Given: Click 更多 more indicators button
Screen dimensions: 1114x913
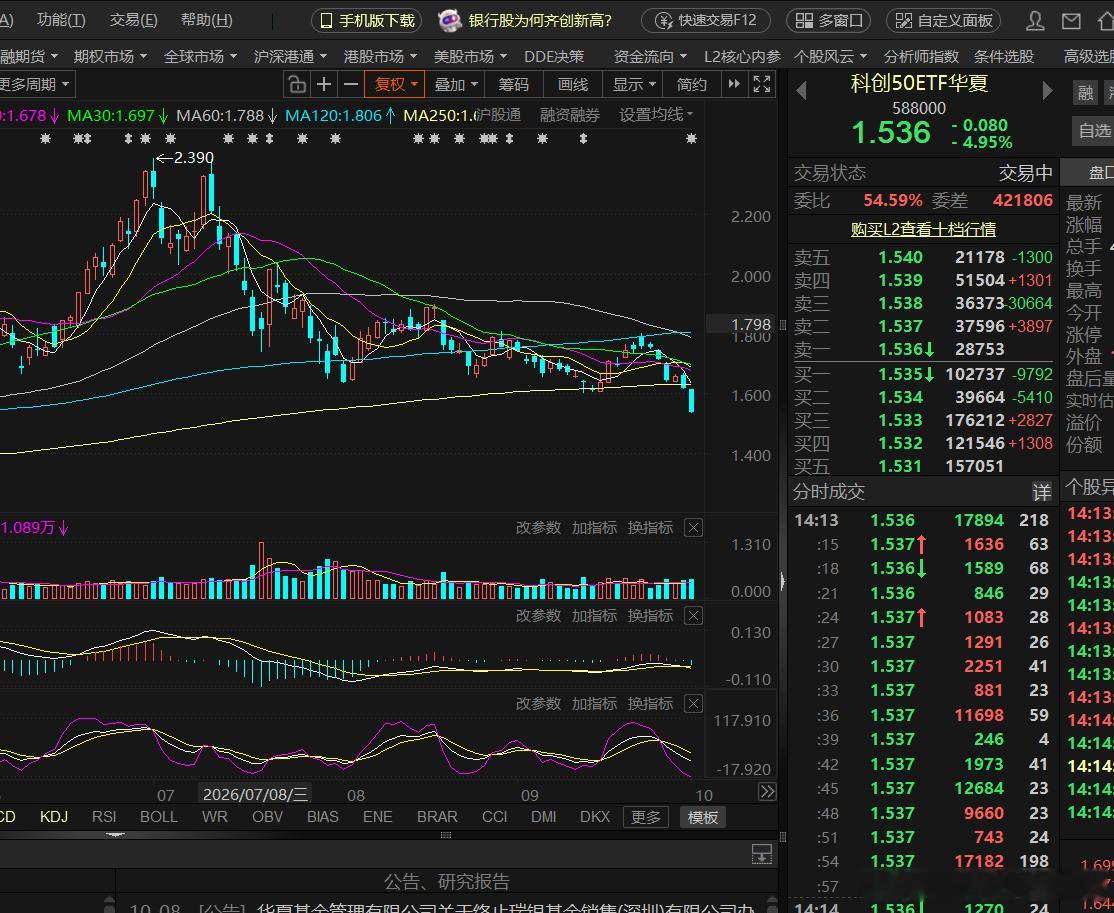Looking at the screenshot, I should pyautogui.click(x=646, y=817).
